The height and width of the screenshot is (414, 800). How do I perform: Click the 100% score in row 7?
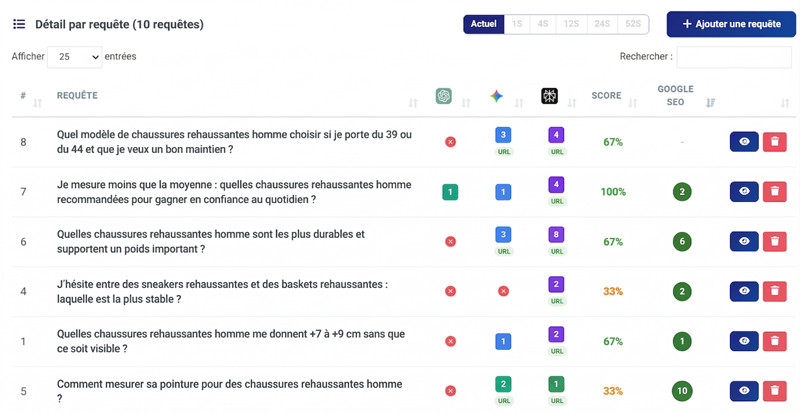click(613, 192)
